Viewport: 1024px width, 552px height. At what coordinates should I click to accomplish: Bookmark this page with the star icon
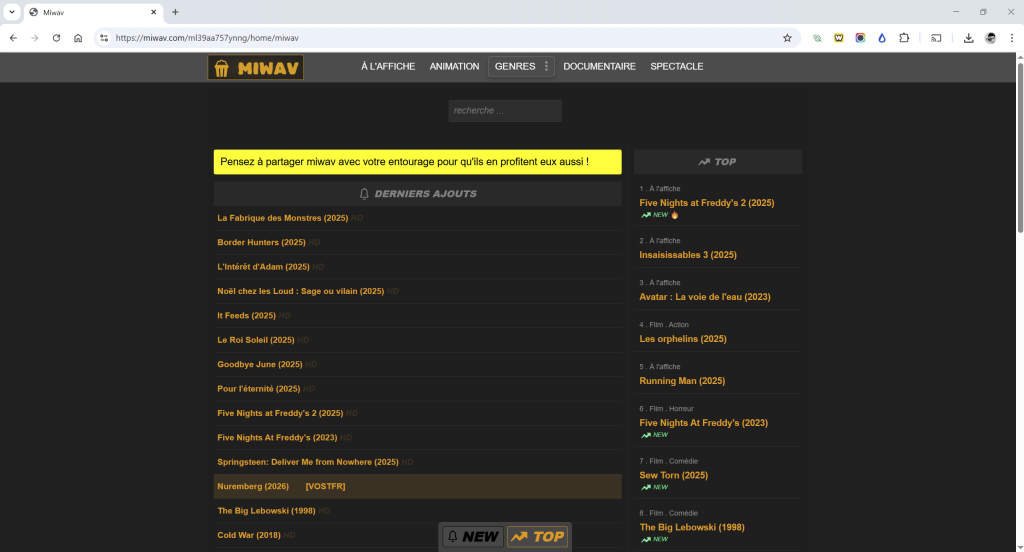pos(787,38)
